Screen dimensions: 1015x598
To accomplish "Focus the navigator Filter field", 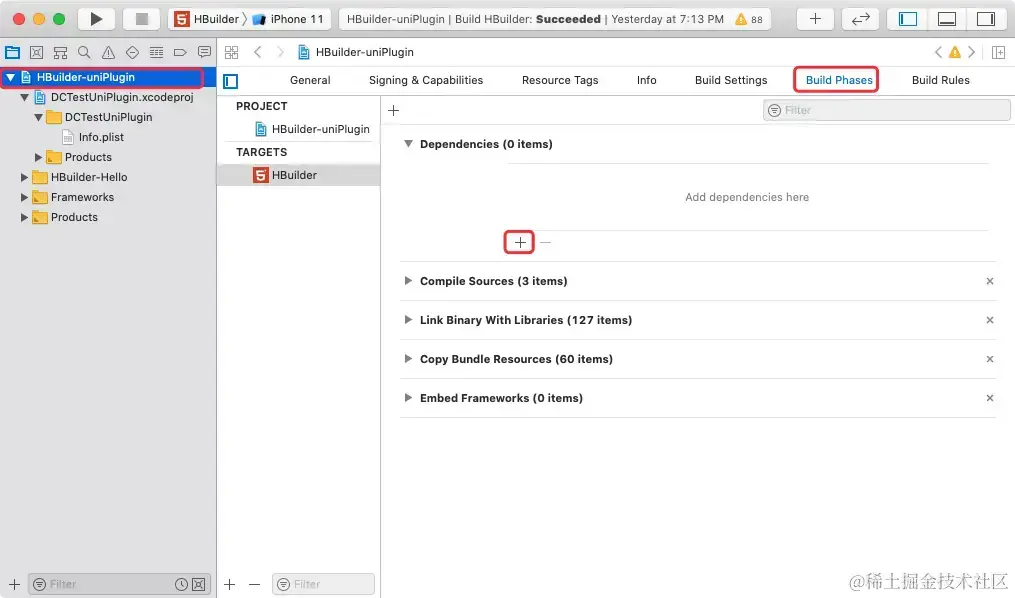I will (x=119, y=584).
